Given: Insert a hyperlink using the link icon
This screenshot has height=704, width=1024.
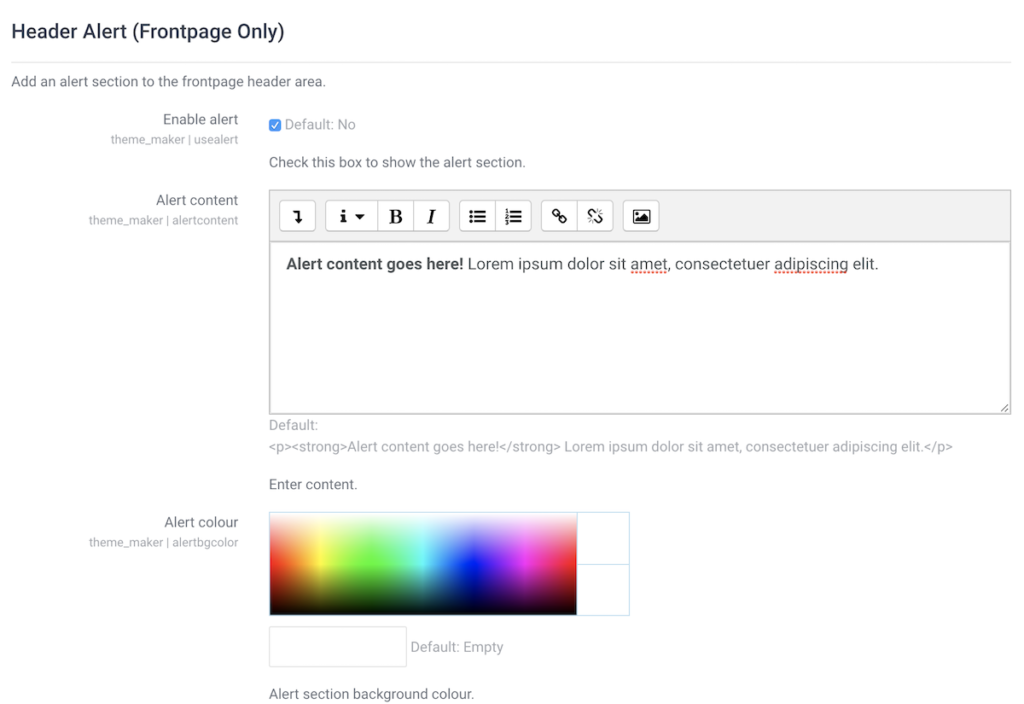Looking at the screenshot, I should pos(558,215).
